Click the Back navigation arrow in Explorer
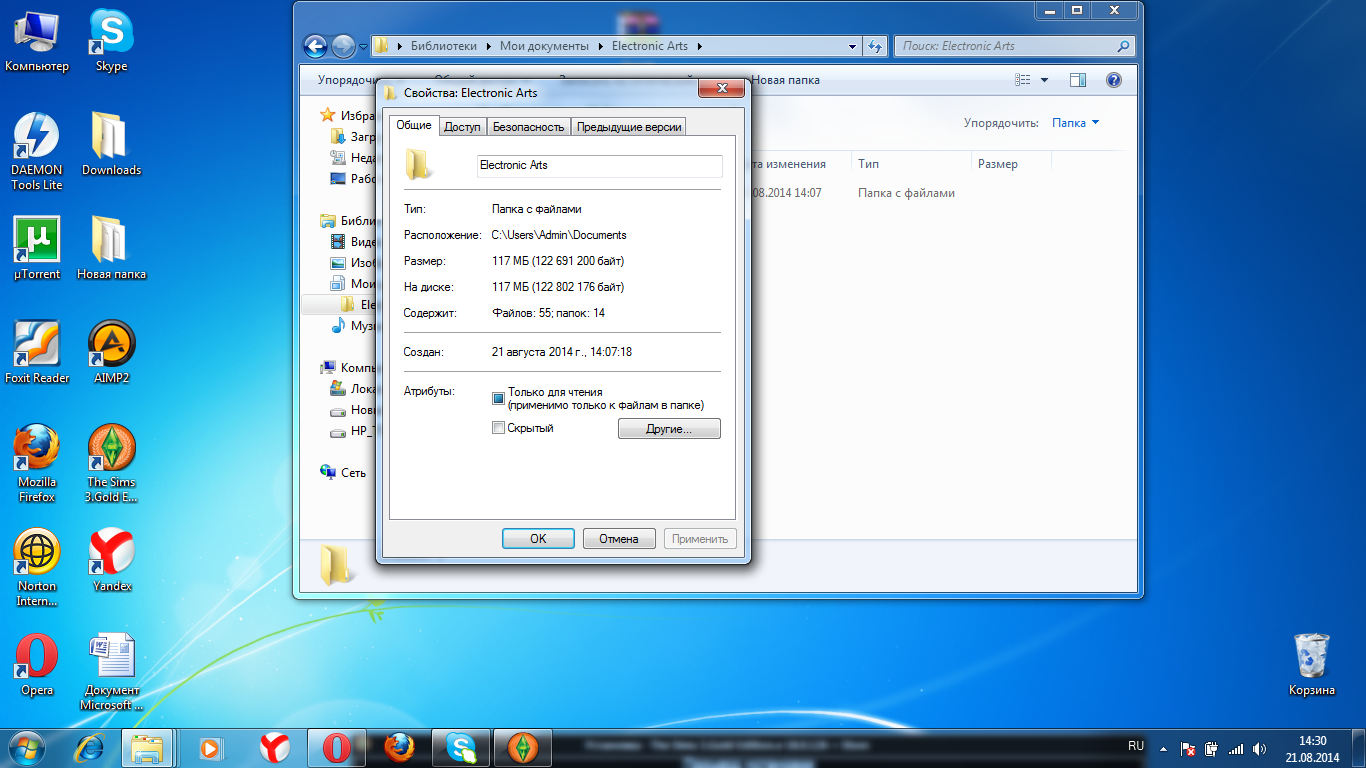The width and height of the screenshot is (1366, 768). coord(316,46)
